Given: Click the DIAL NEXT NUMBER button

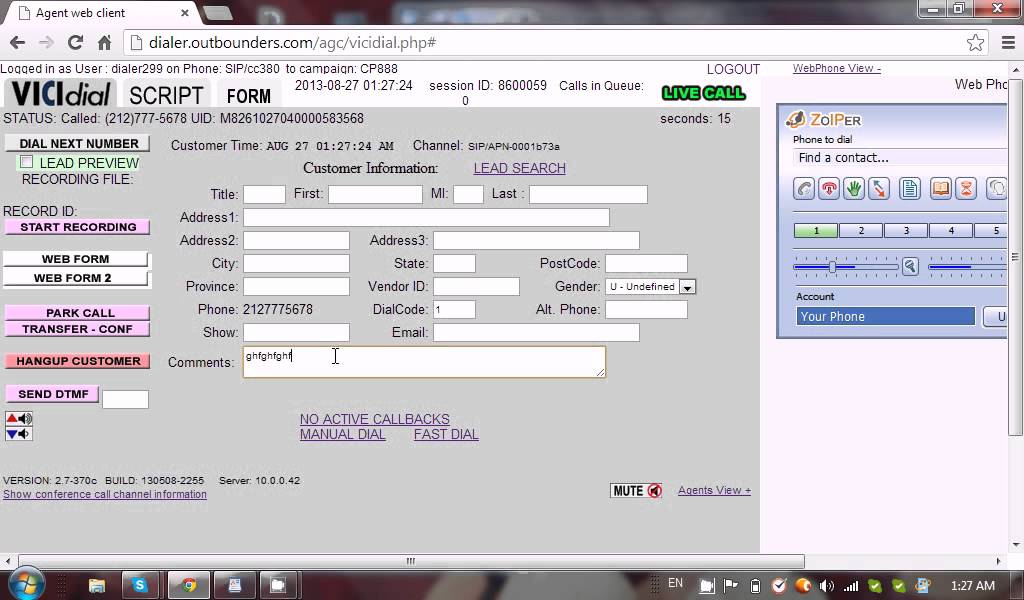Looking at the screenshot, I should (x=78, y=144).
